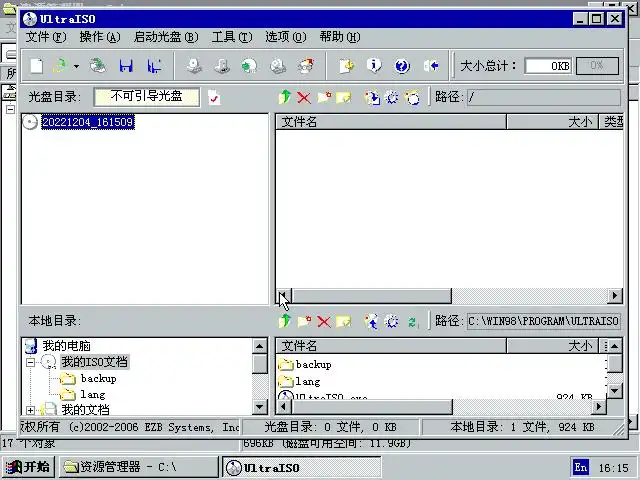Open the 操作(A) menu
Viewport: 640px width, 480px height.
(100, 37)
